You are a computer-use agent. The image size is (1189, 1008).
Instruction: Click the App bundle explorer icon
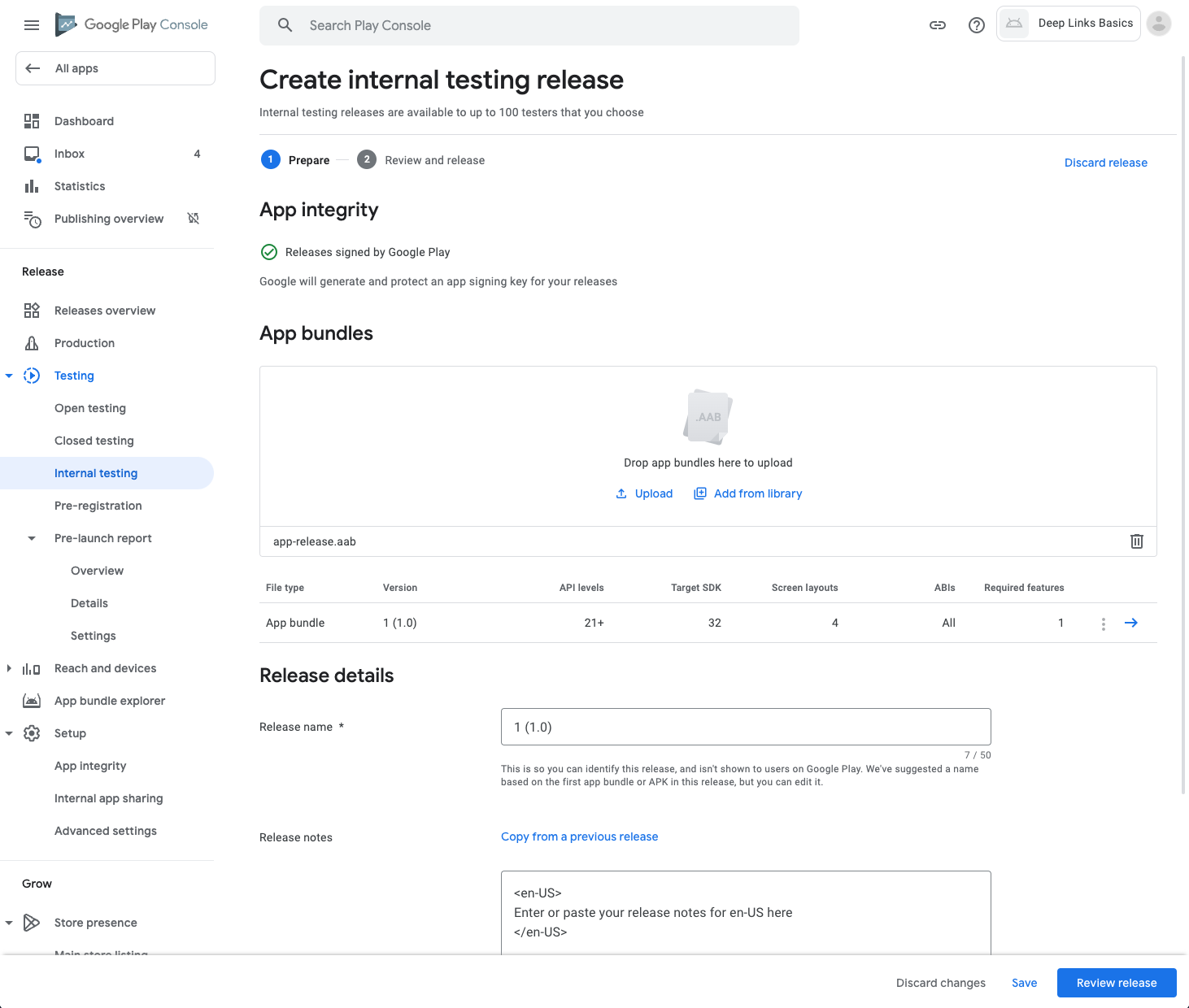(x=32, y=700)
